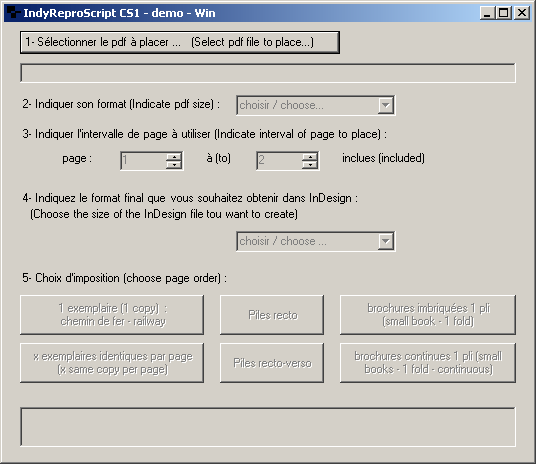
Task: Increase the start page value with the up arrow
Action: coord(174,157)
